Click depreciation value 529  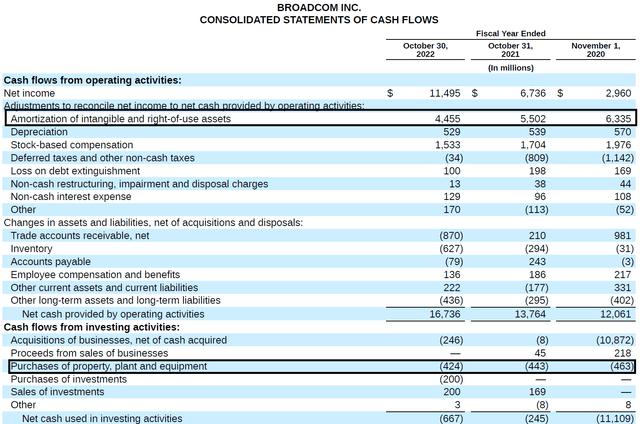coord(452,132)
